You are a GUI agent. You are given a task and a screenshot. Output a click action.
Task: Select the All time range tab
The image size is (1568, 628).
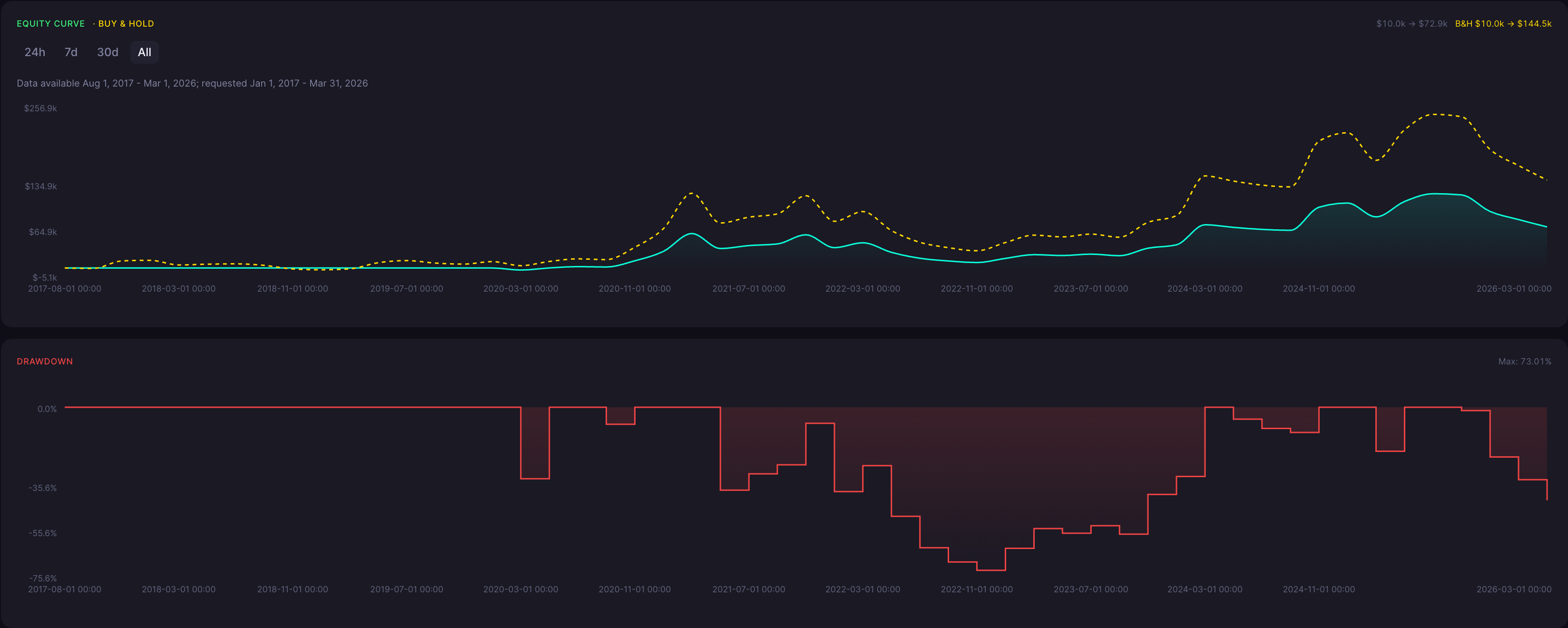coord(144,52)
